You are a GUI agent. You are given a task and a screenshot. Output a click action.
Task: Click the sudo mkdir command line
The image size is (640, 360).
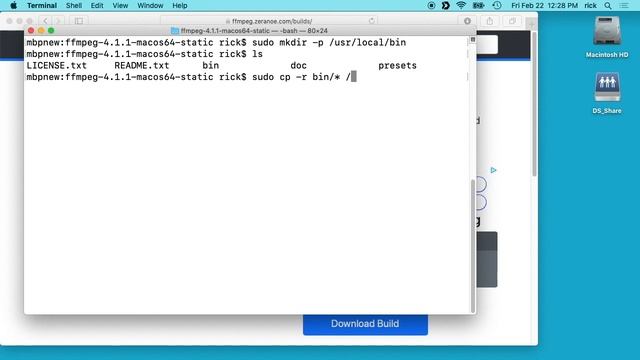tap(216, 42)
